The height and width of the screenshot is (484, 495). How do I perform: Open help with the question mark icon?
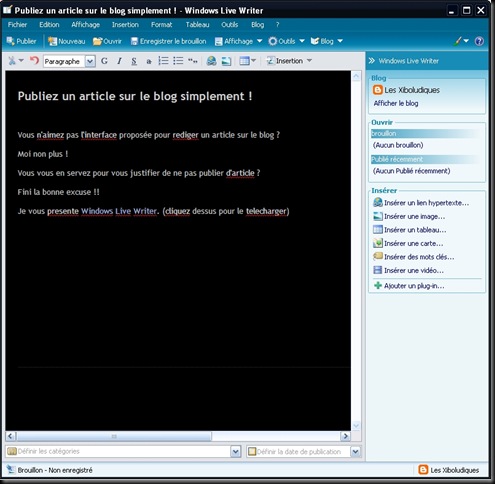click(x=479, y=41)
